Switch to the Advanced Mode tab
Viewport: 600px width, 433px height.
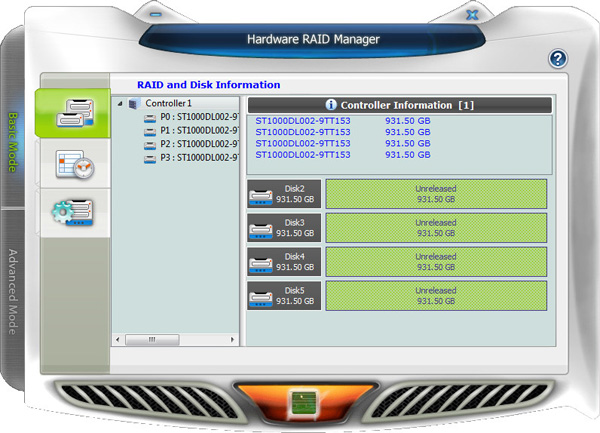14,290
